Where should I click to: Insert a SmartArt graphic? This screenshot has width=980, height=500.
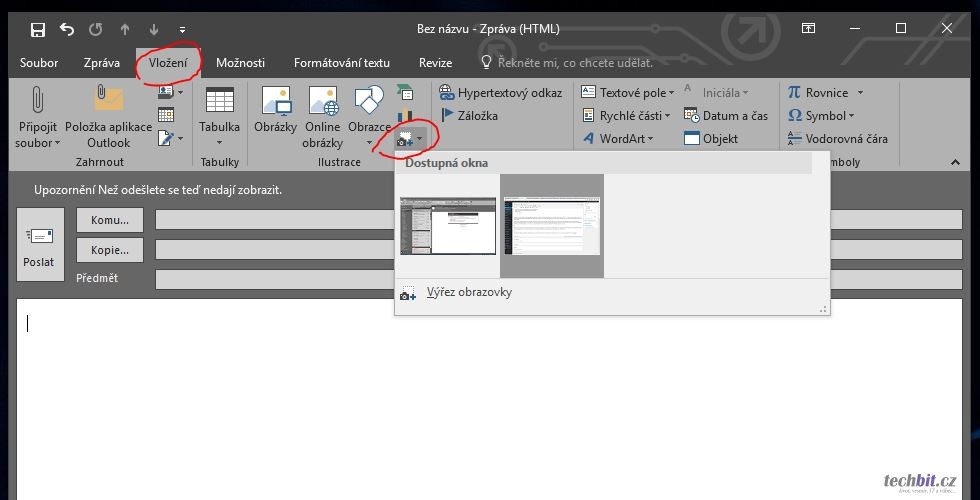point(405,93)
